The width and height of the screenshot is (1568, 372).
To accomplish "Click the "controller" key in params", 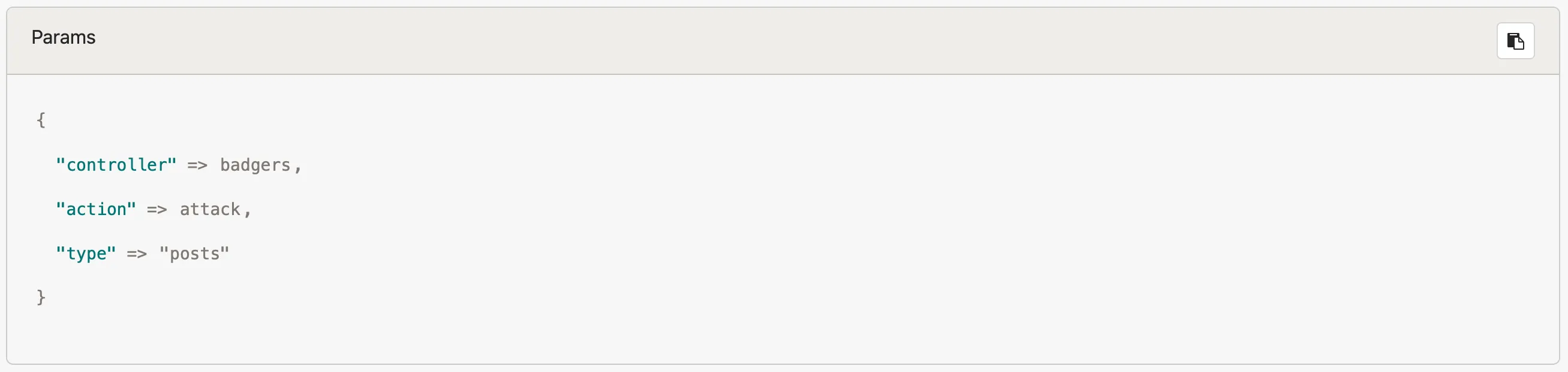I will coord(116,165).
